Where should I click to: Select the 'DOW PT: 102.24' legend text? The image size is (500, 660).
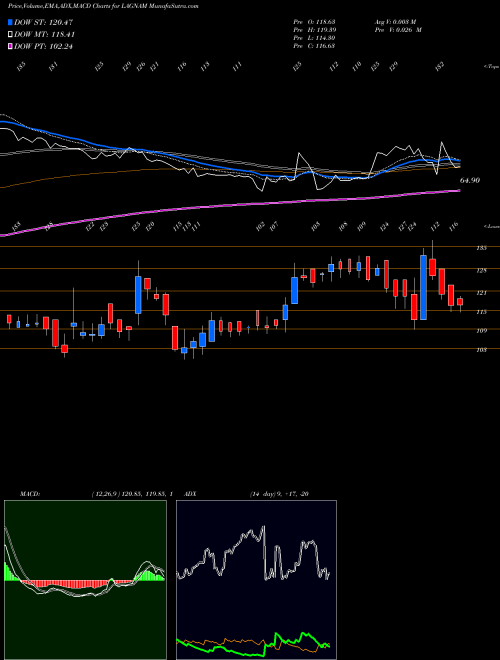(43, 46)
